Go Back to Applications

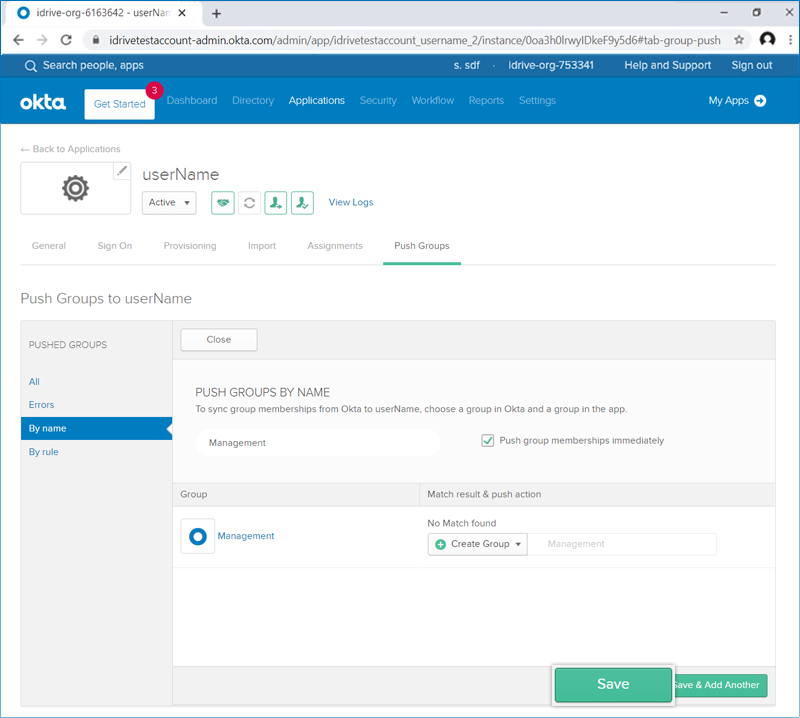(x=70, y=149)
